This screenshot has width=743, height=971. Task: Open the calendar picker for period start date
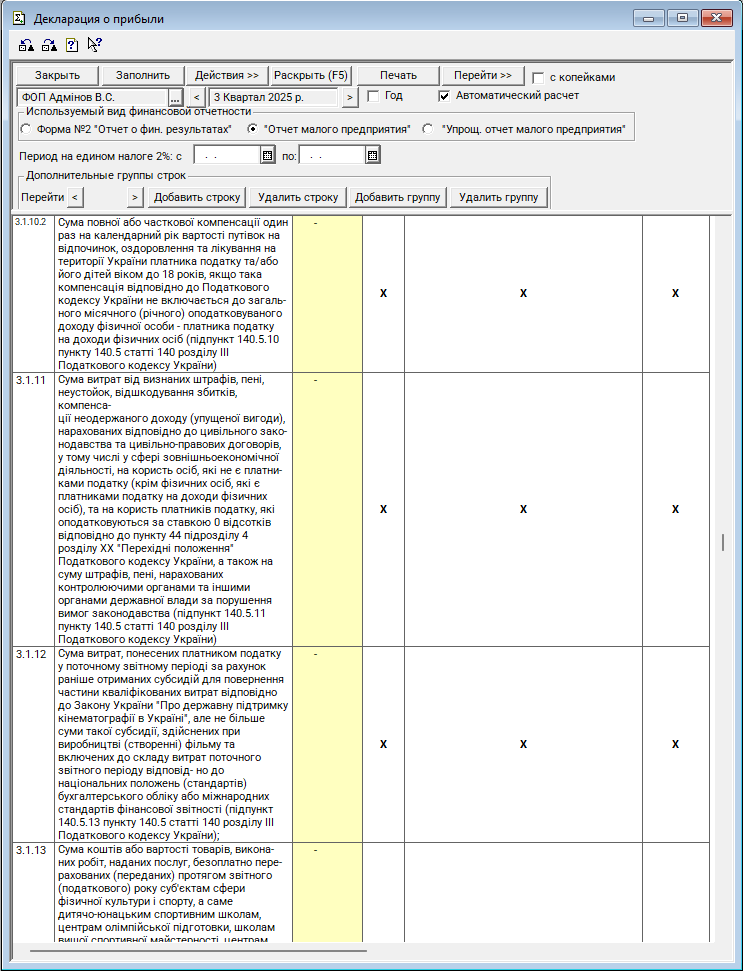[267, 155]
